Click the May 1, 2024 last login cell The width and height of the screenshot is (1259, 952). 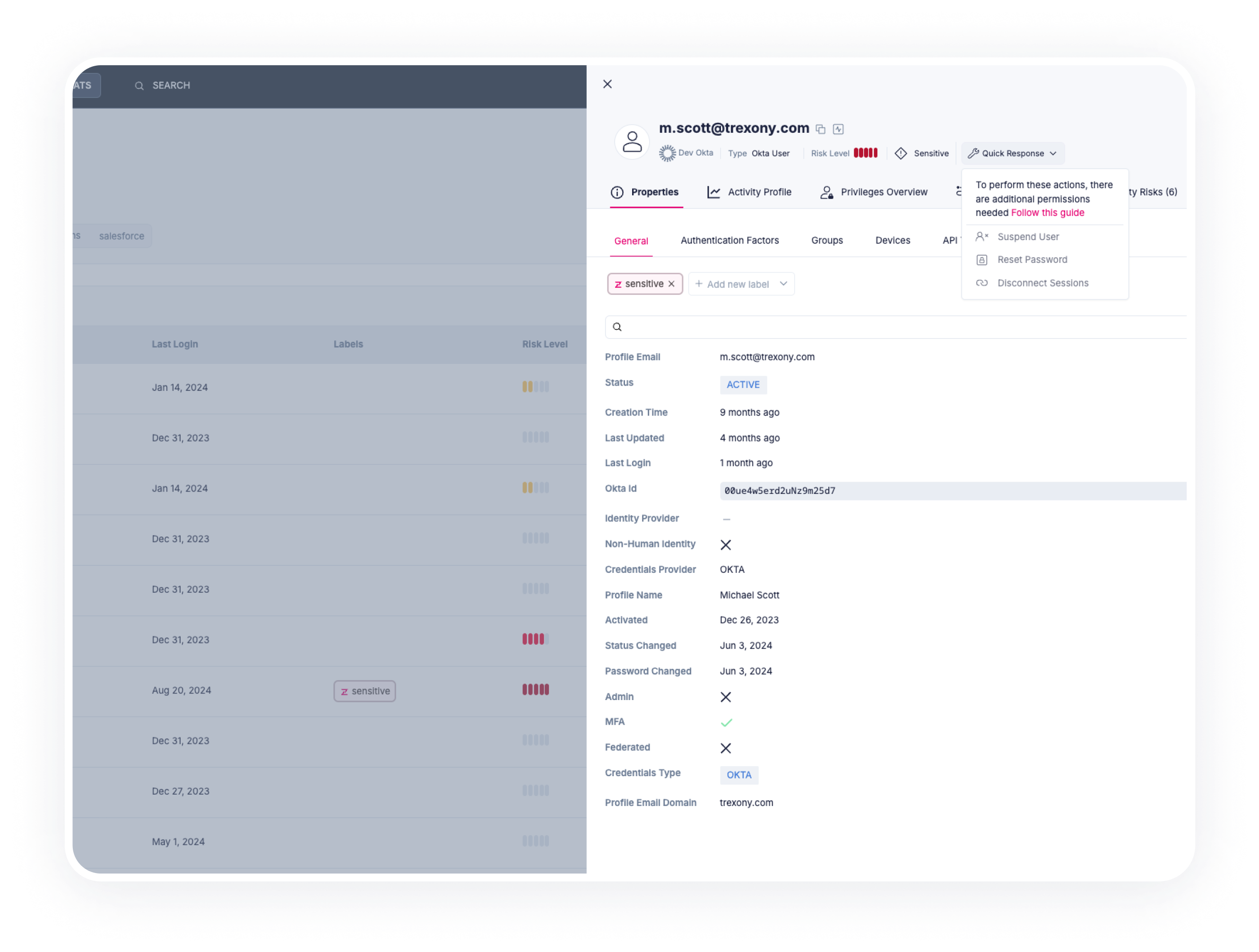(x=178, y=842)
